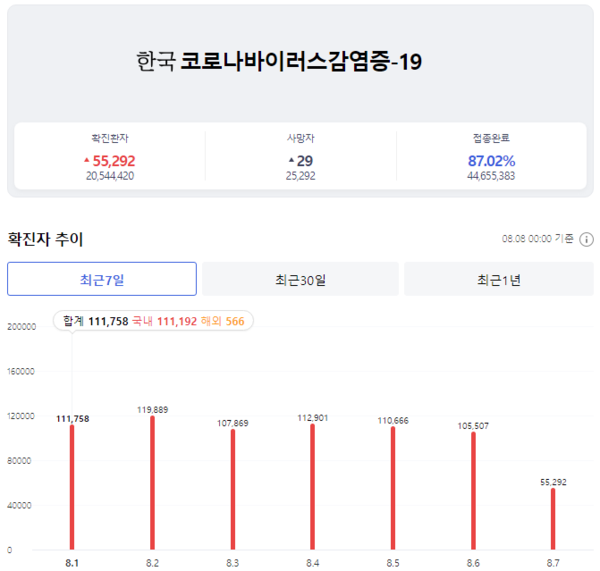The height and width of the screenshot is (571, 600).
Task: Click the 8.6 bar with 105,507
Action: 473,491
